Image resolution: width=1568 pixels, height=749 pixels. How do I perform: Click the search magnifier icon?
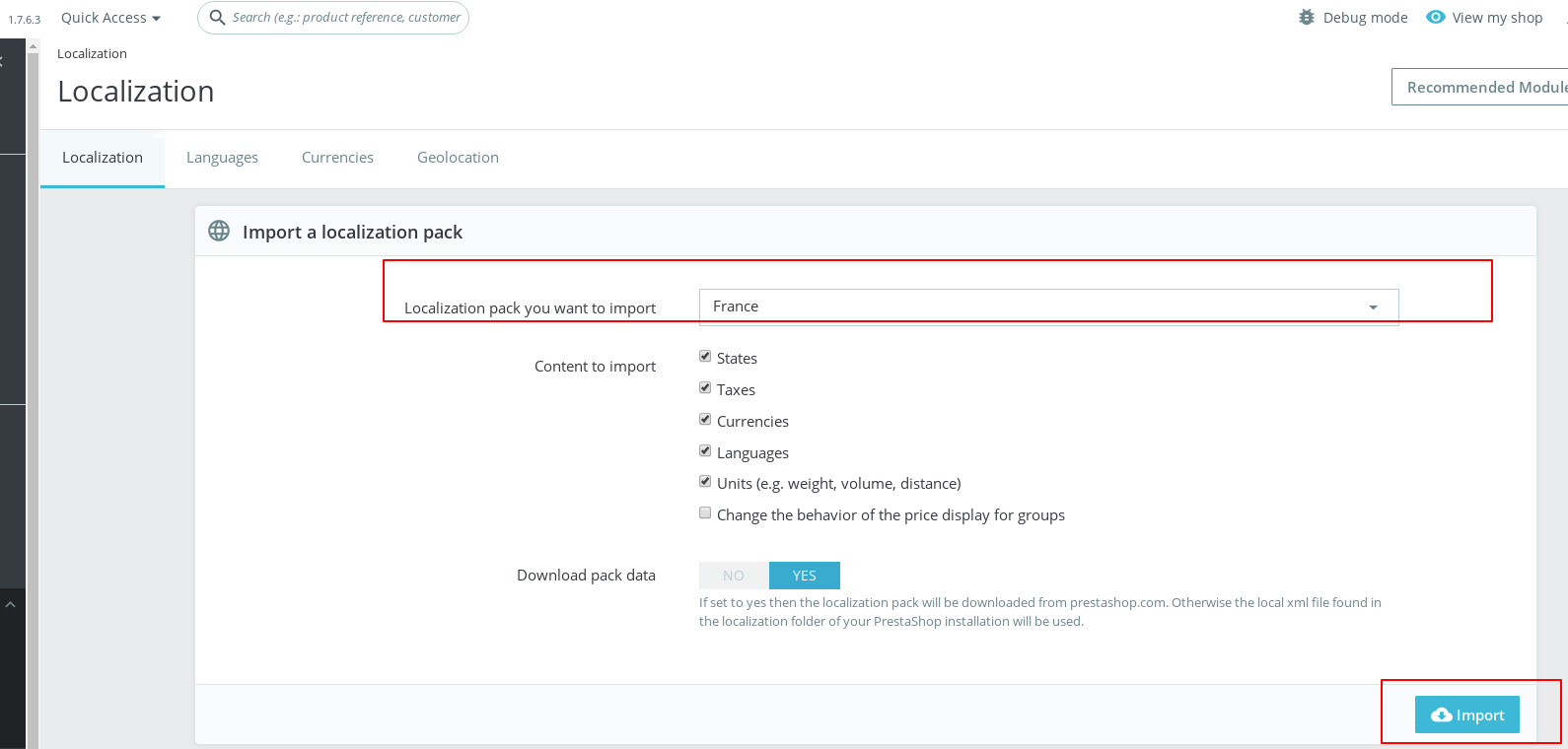218,18
